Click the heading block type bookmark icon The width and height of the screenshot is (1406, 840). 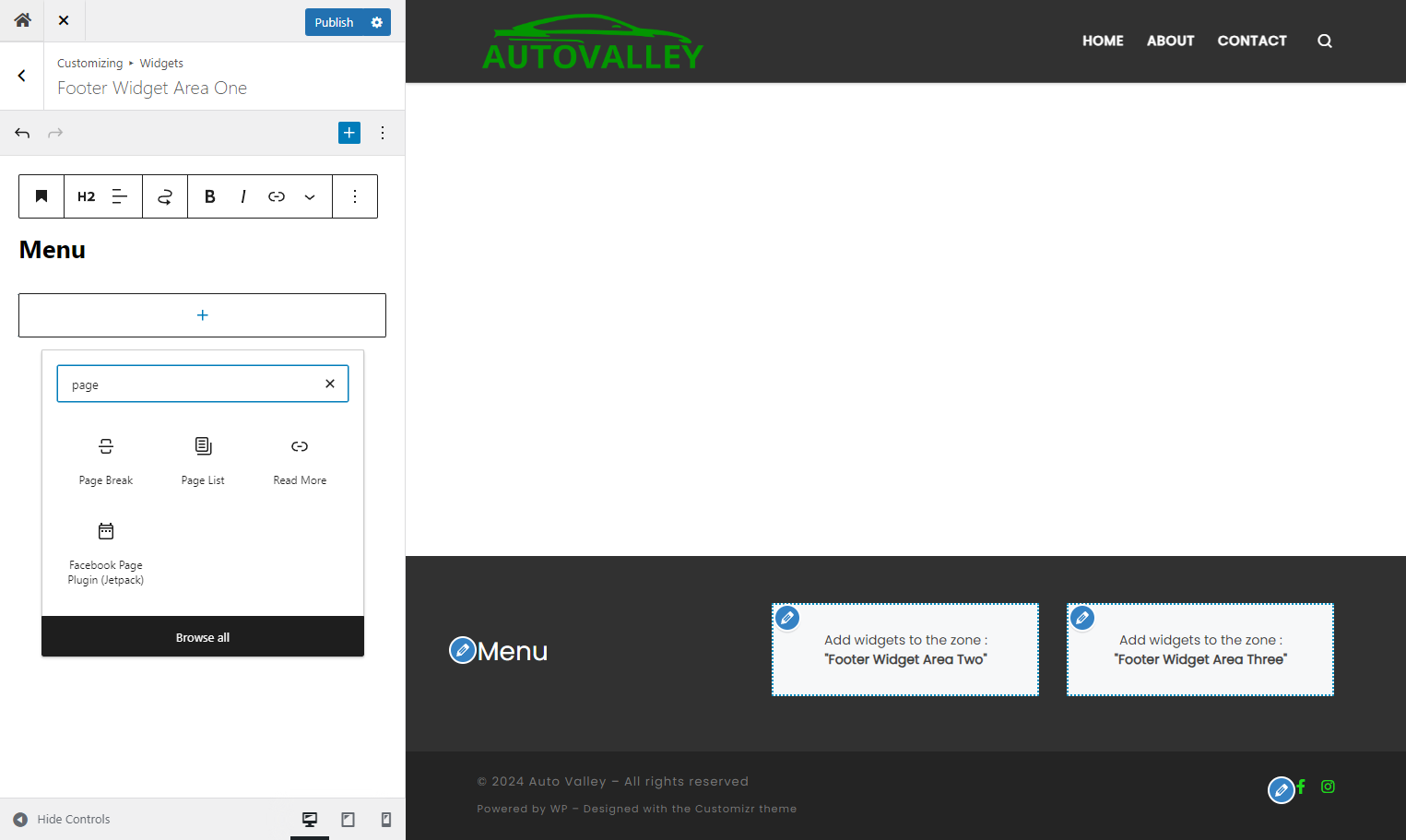[41, 196]
